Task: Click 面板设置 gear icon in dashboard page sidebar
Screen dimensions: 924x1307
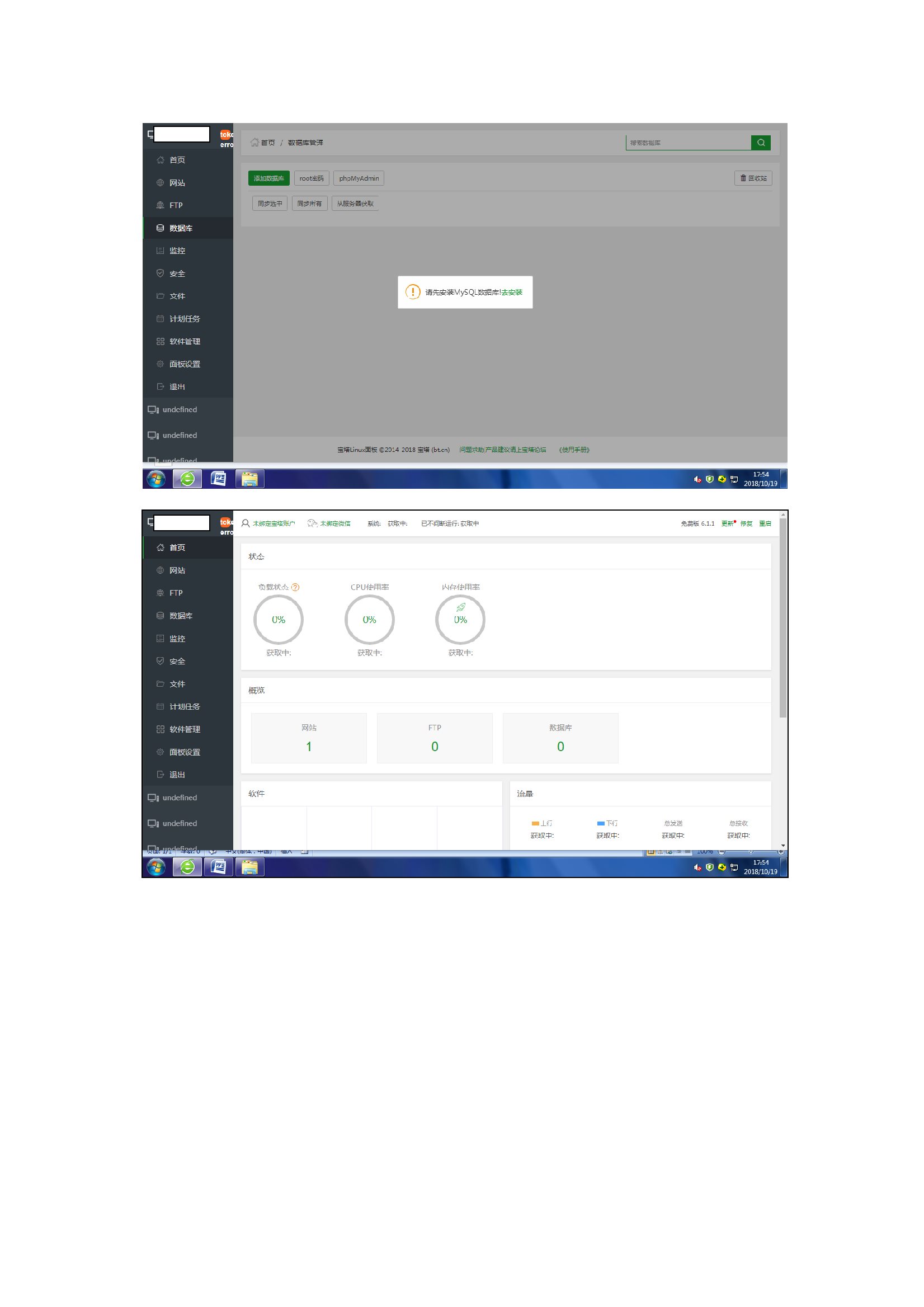Action: pyautogui.click(x=160, y=752)
